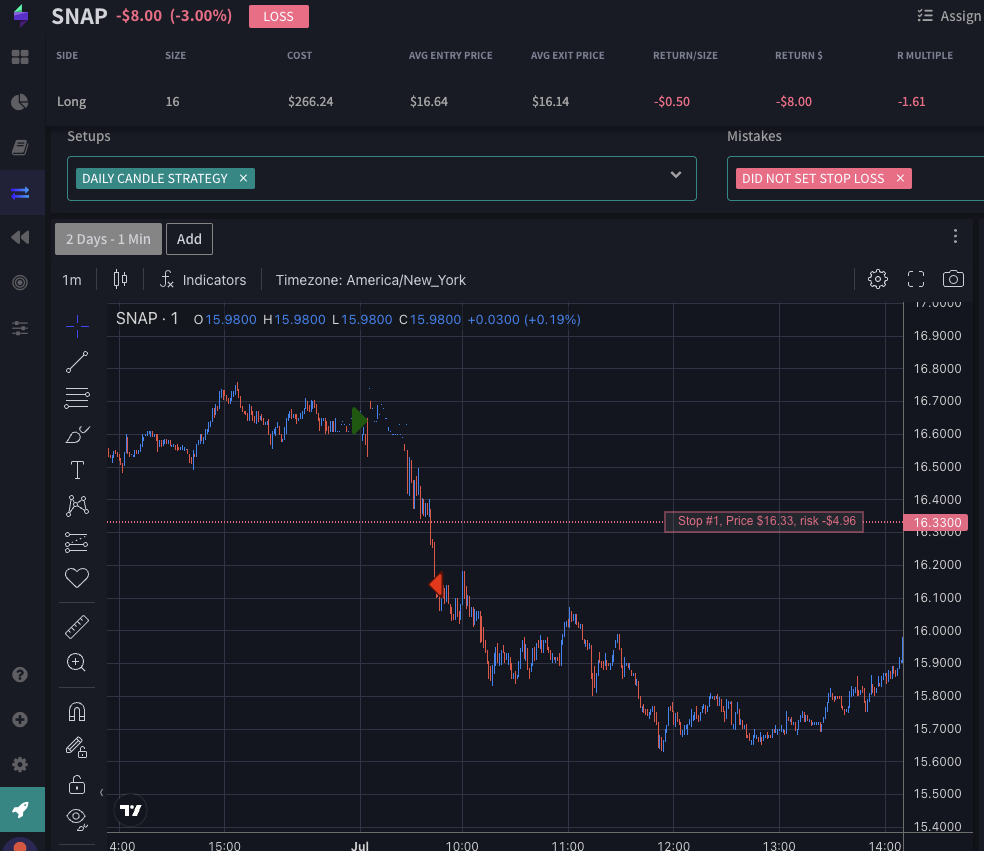Image resolution: width=984 pixels, height=851 pixels.
Task: Remove DID NOT SET STOP LOSS tag
Action: click(900, 178)
